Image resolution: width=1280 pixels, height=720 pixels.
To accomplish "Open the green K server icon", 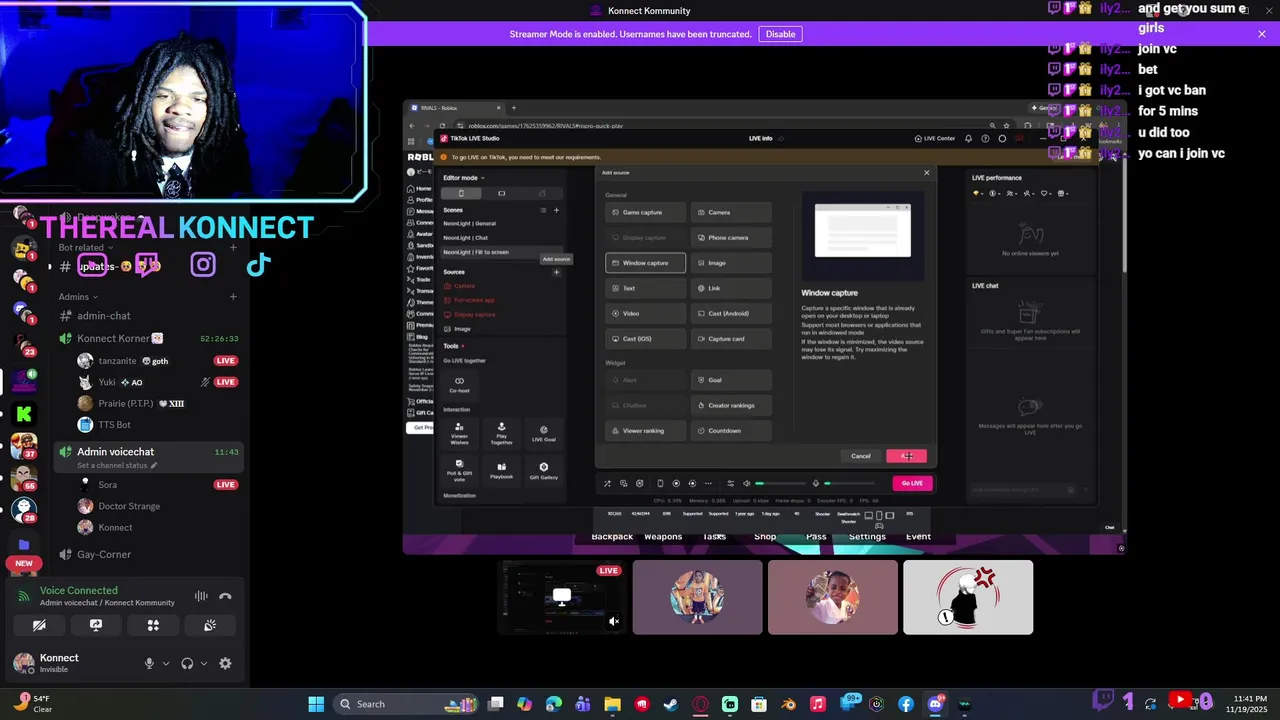I will 24,413.
